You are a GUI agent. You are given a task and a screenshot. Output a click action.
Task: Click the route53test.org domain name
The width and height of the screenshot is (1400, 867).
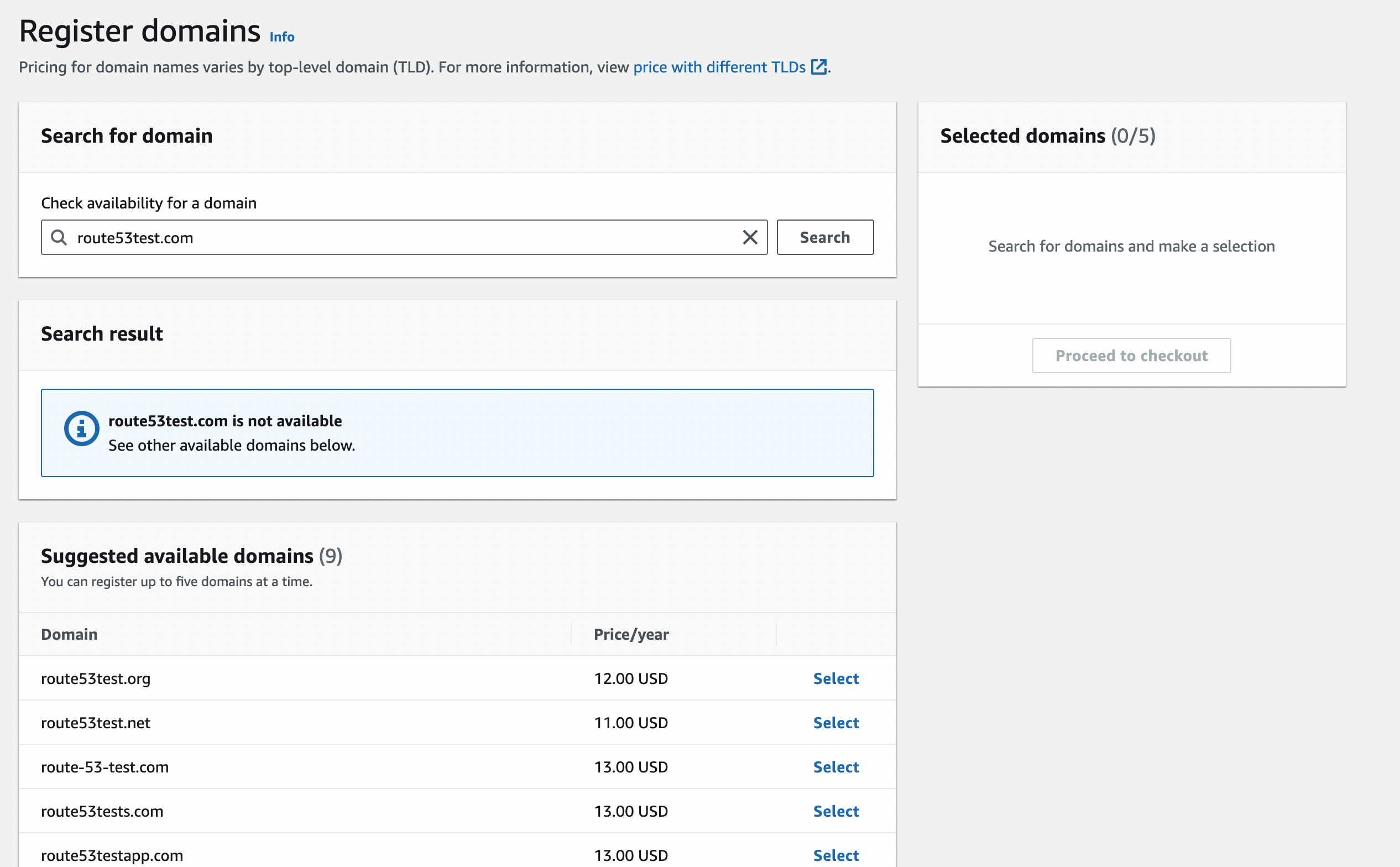click(96, 678)
